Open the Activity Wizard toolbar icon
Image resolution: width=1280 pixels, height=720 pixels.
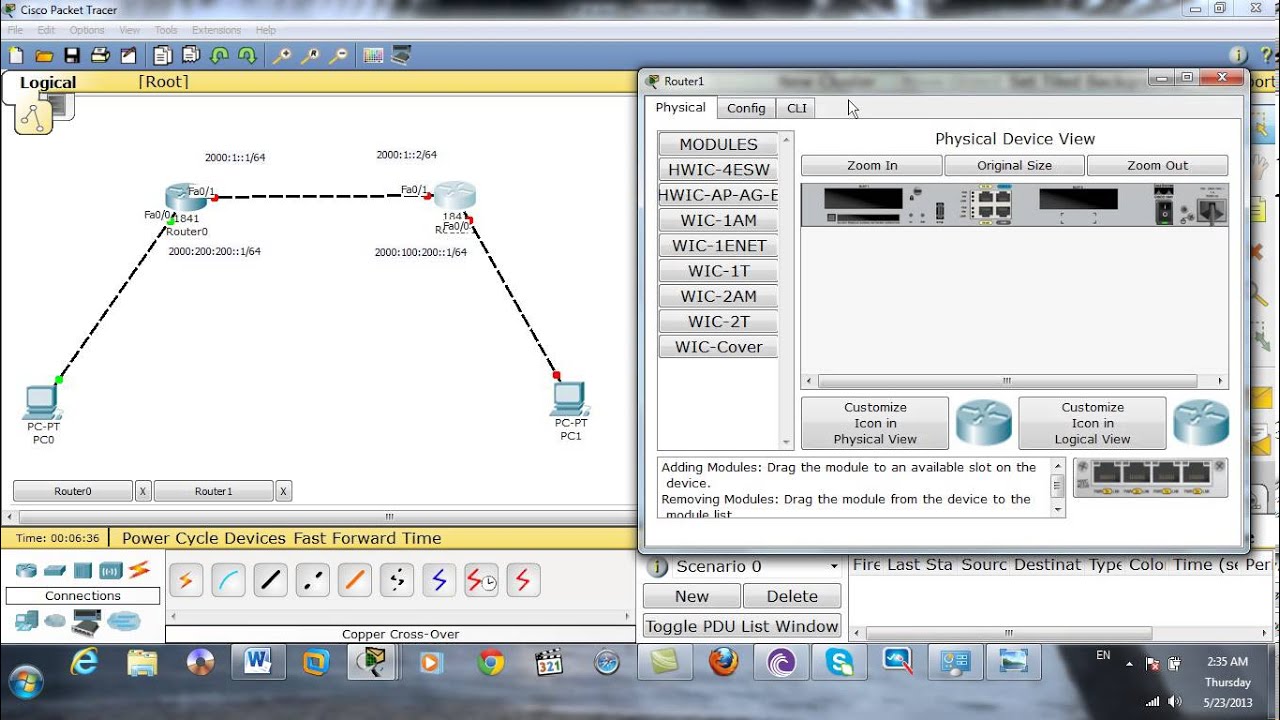click(x=128, y=56)
